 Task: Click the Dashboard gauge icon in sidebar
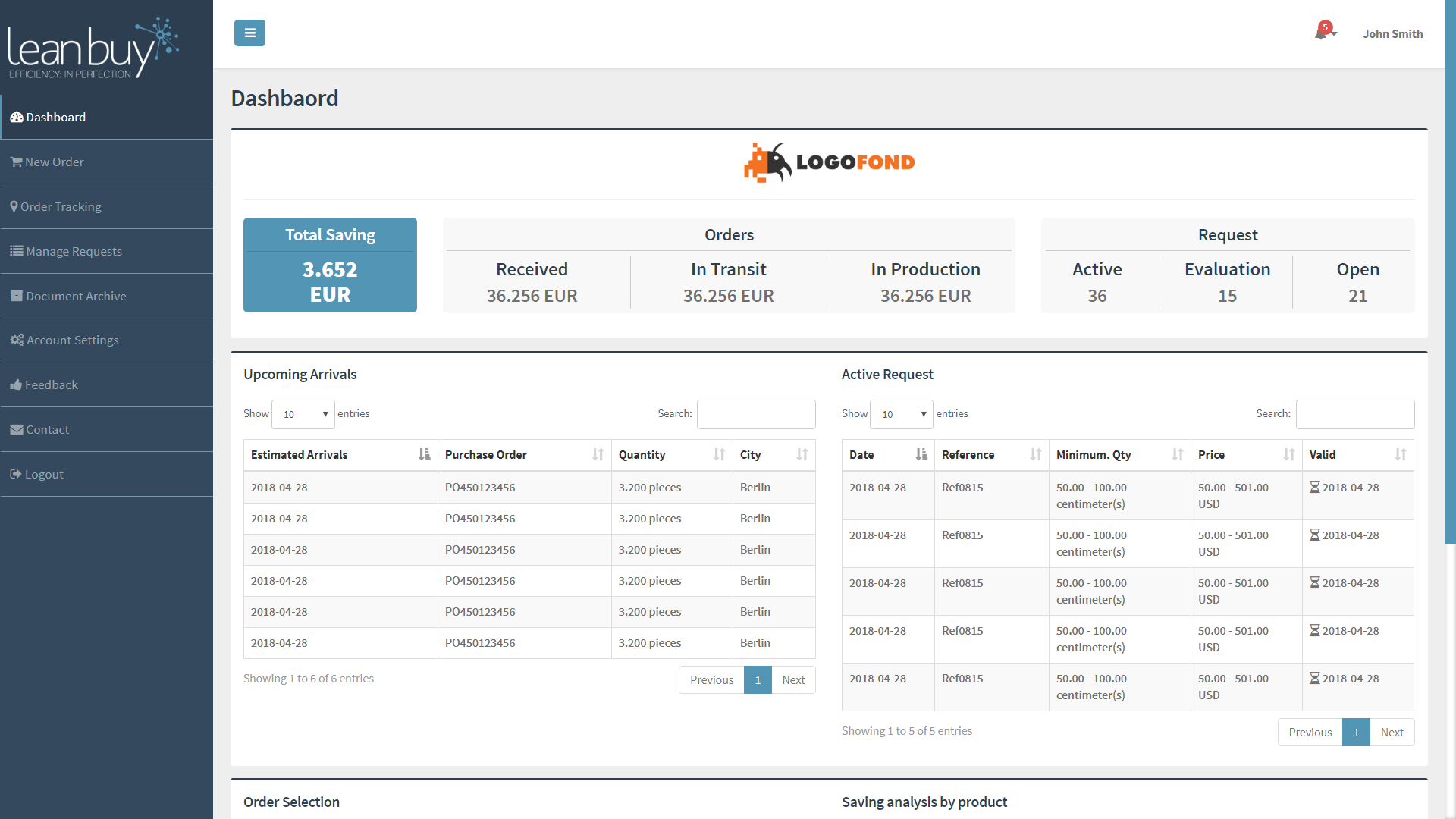16,118
